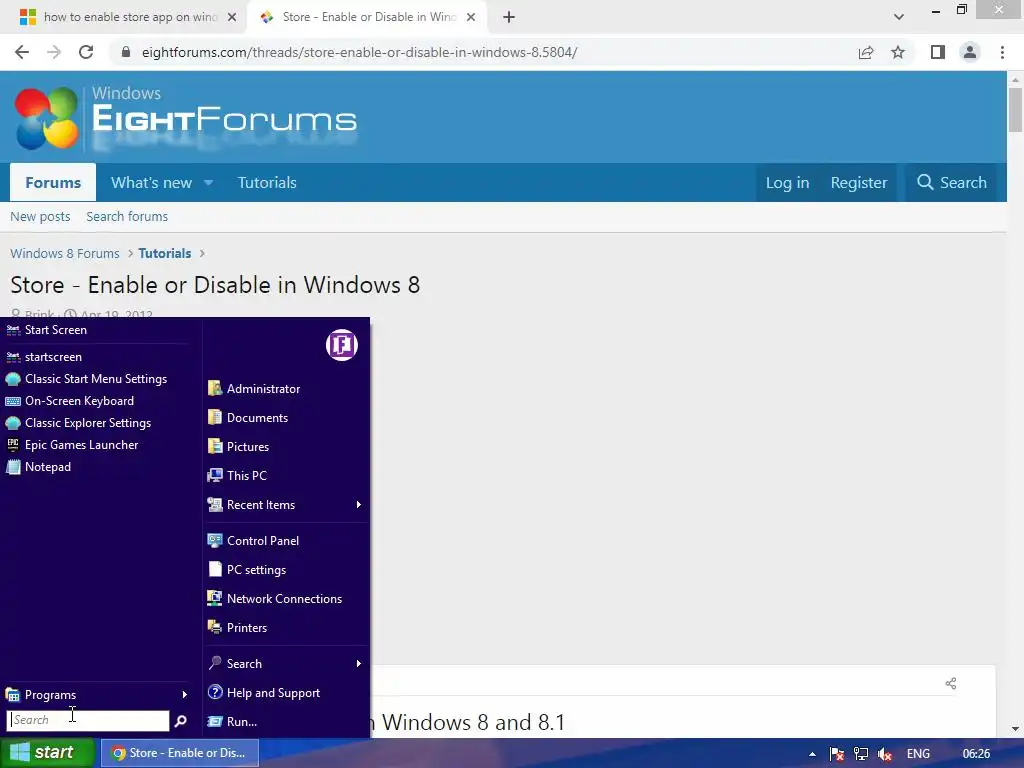Click the PC settings icon
1024x768 pixels.
click(215, 569)
